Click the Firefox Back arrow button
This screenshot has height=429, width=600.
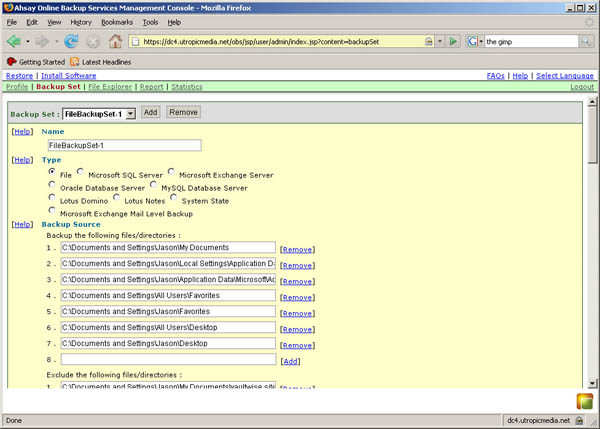14,41
